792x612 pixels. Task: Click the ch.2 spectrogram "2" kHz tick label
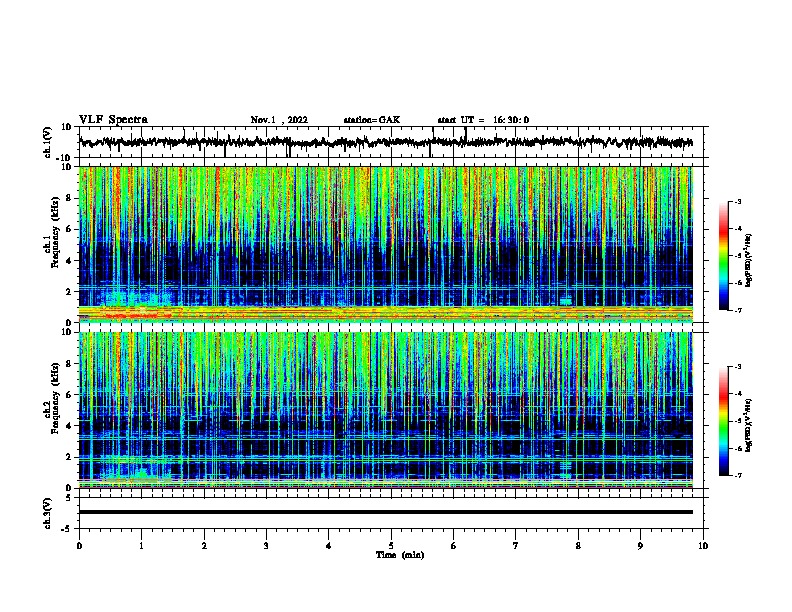coord(69,457)
